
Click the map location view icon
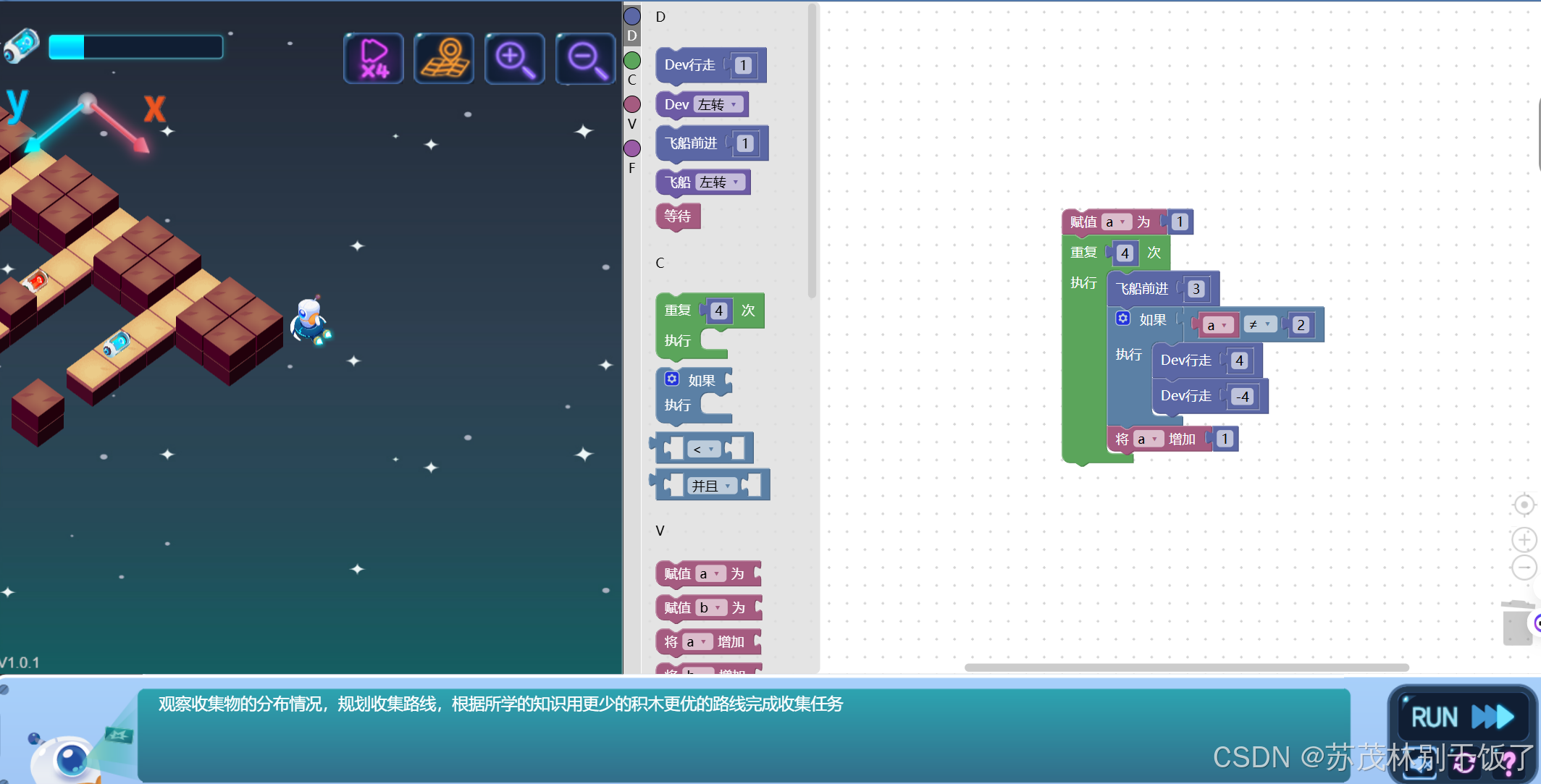[444, 59]
